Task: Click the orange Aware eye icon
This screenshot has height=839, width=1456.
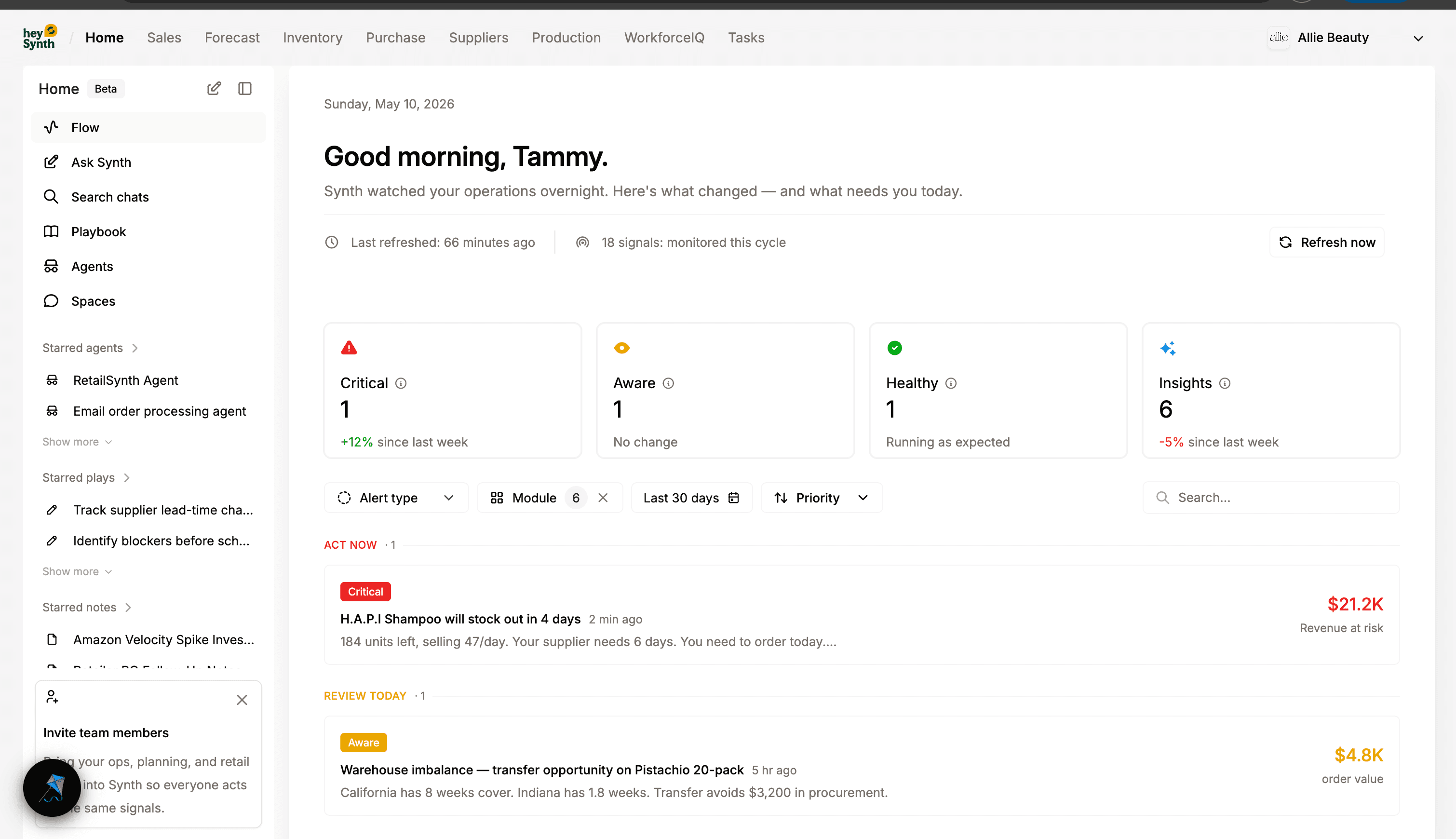Action: [x=622, y=348]
